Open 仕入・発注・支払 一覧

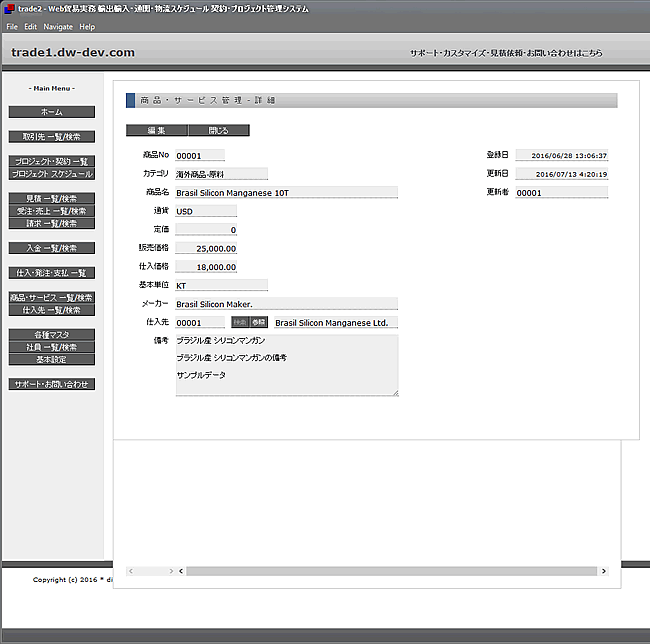[52, 273]
